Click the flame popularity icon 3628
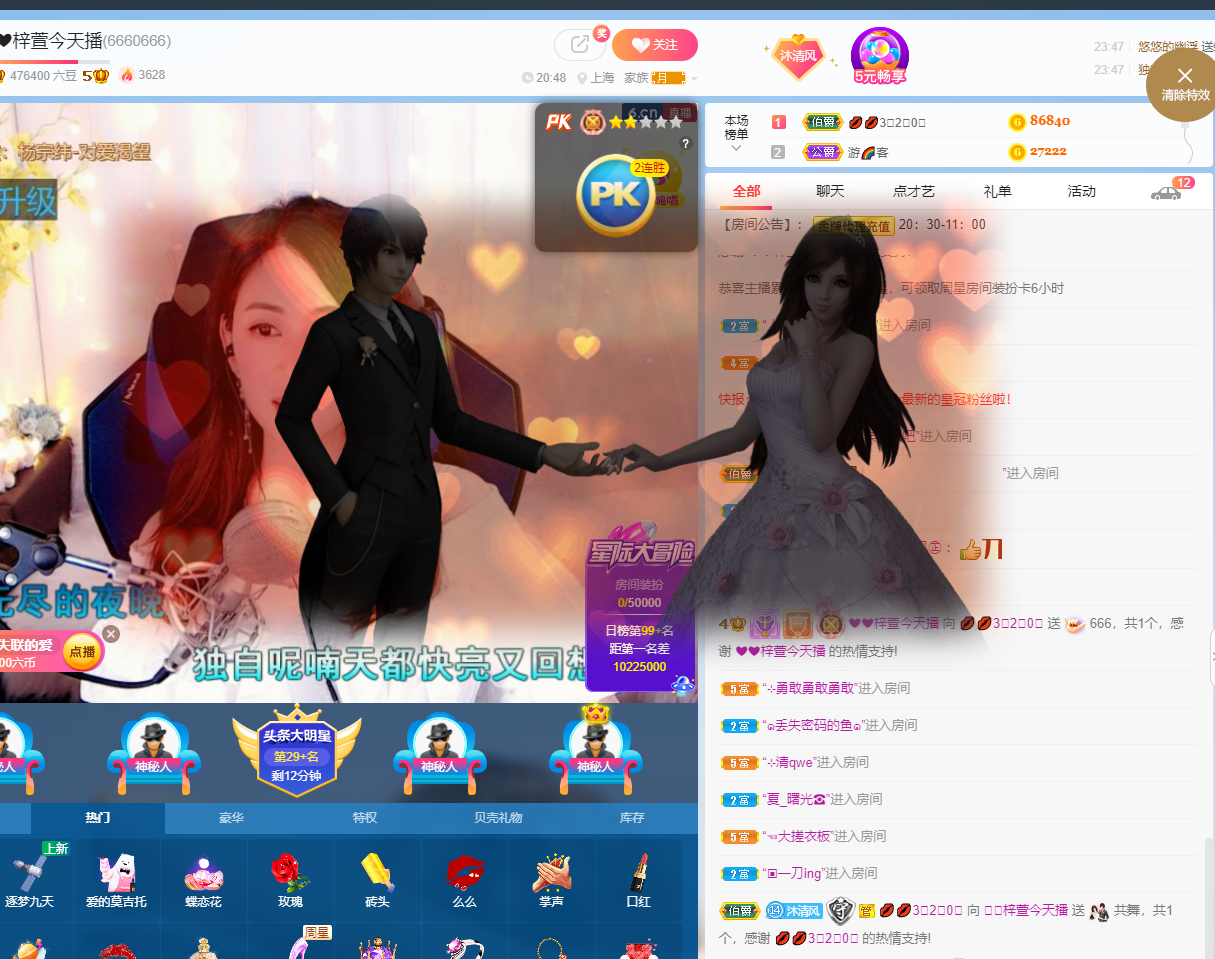 click(x=126, y=75)
